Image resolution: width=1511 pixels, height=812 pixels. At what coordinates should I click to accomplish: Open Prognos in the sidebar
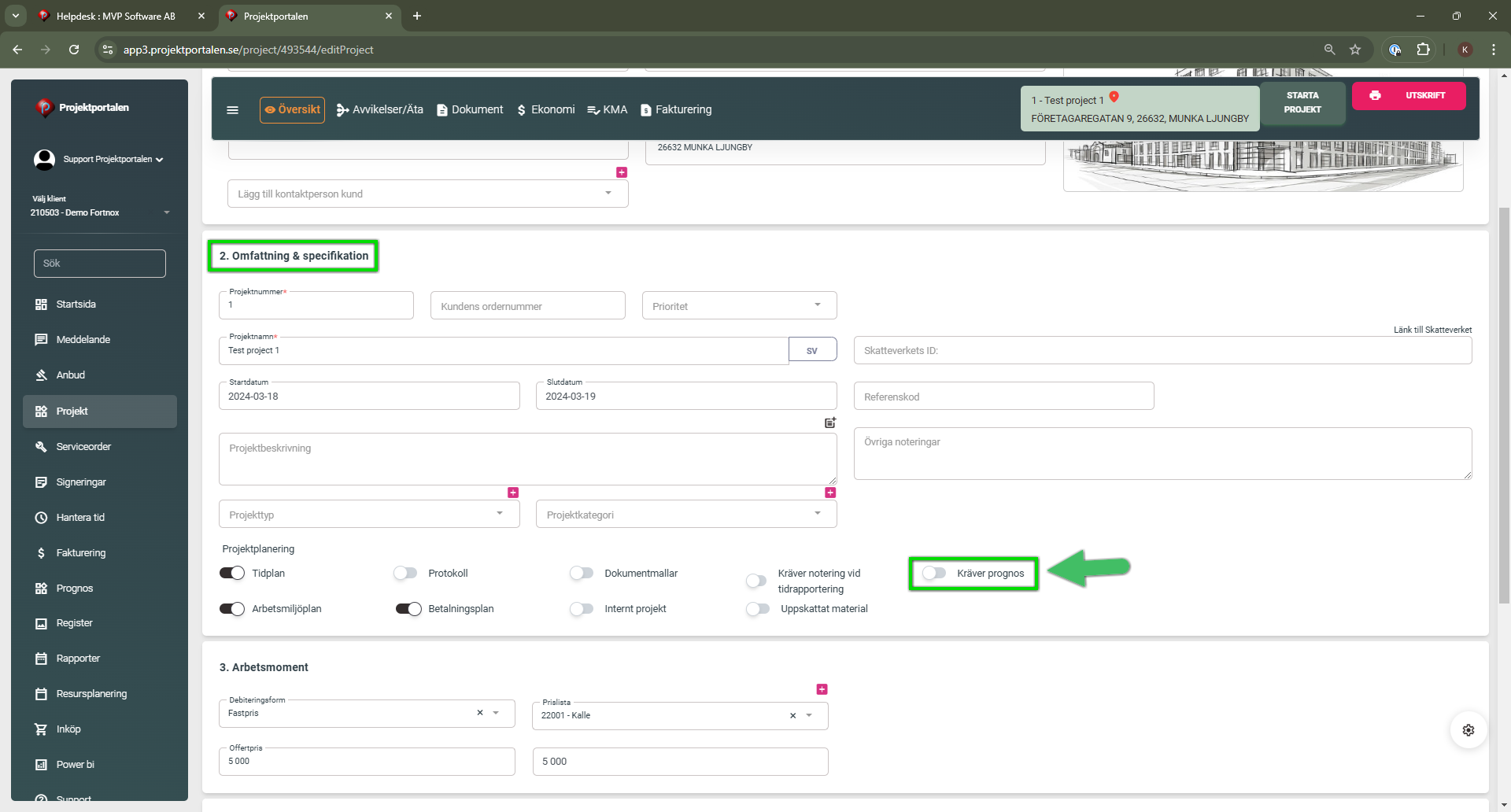100,589
